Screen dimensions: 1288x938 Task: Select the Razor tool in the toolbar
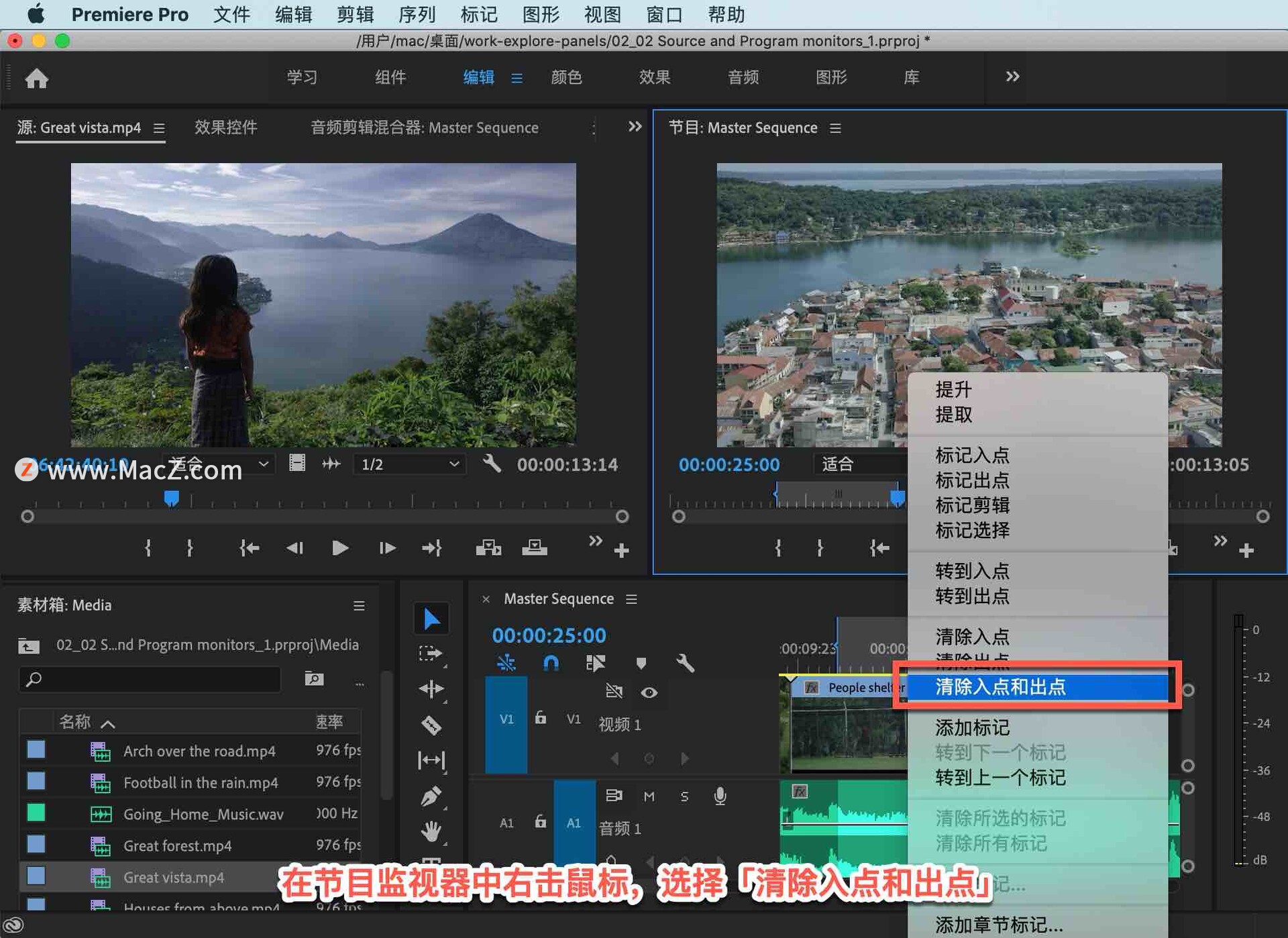click(431, 725)
